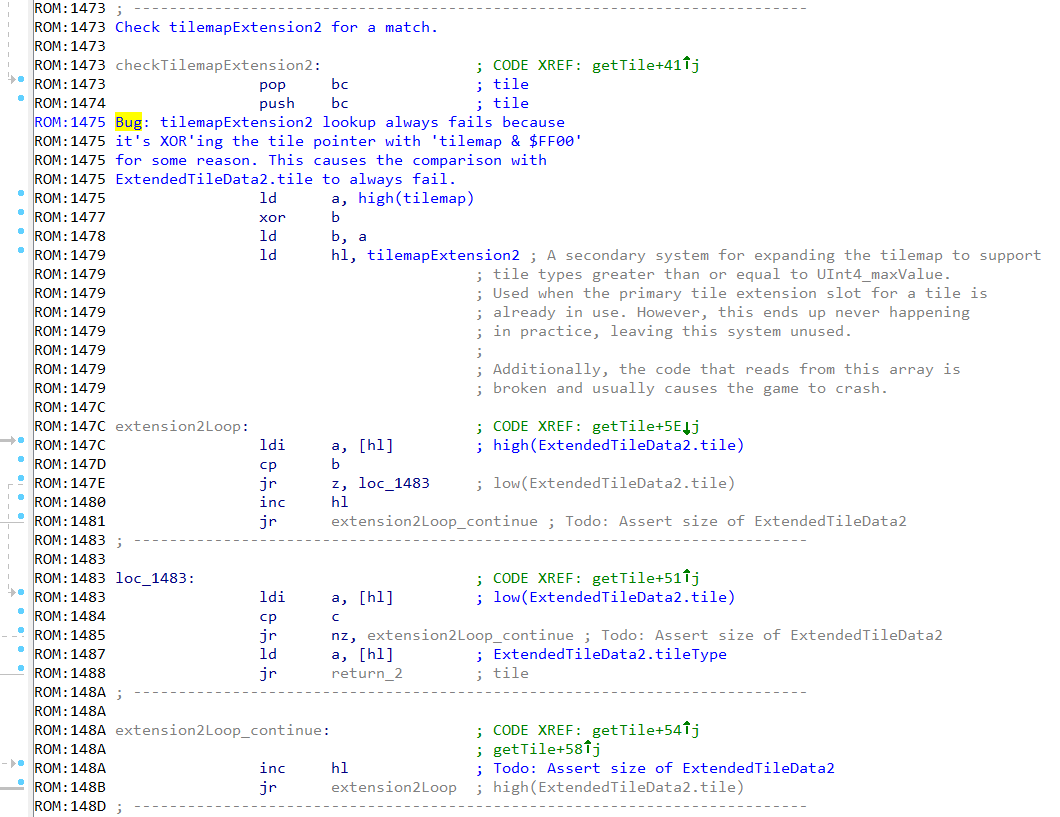
Task: Click 'ldi' mnemonic at ROM:147C
Action: click(272, 445)
